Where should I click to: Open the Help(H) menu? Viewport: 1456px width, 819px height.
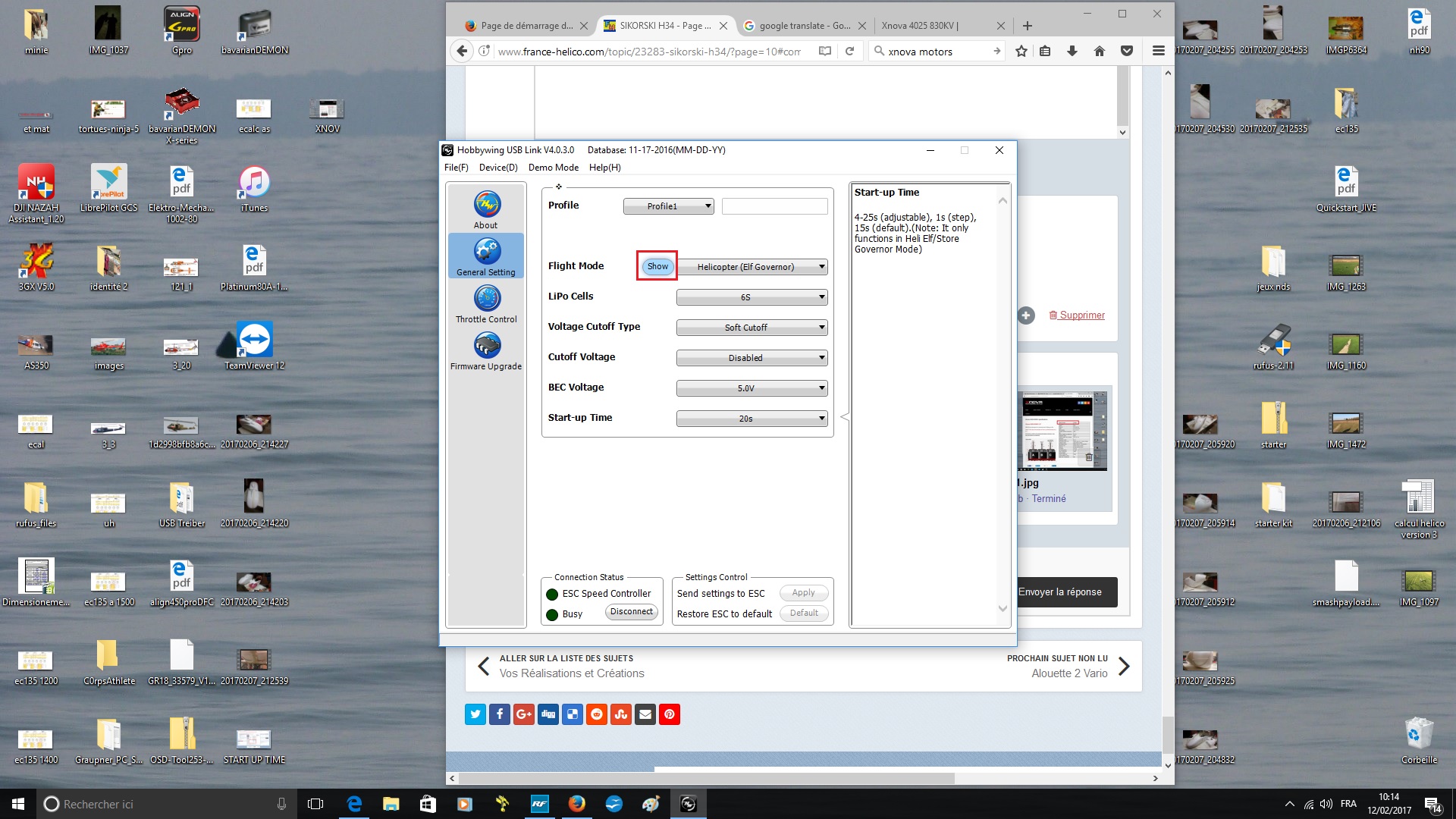(605, 168)
